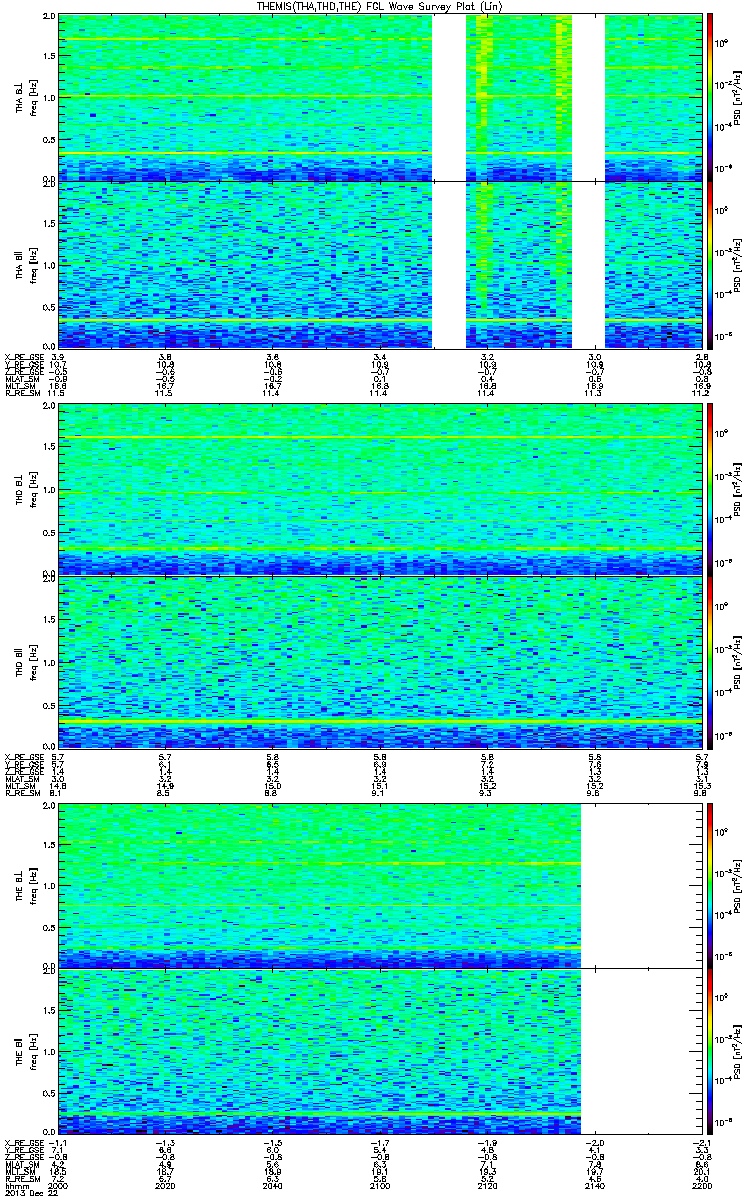Image resolution: width=750 pixels, height=1200 pixels.
Task: Click the THA BL freq [Hz] axis label
Action: point(25,97)
